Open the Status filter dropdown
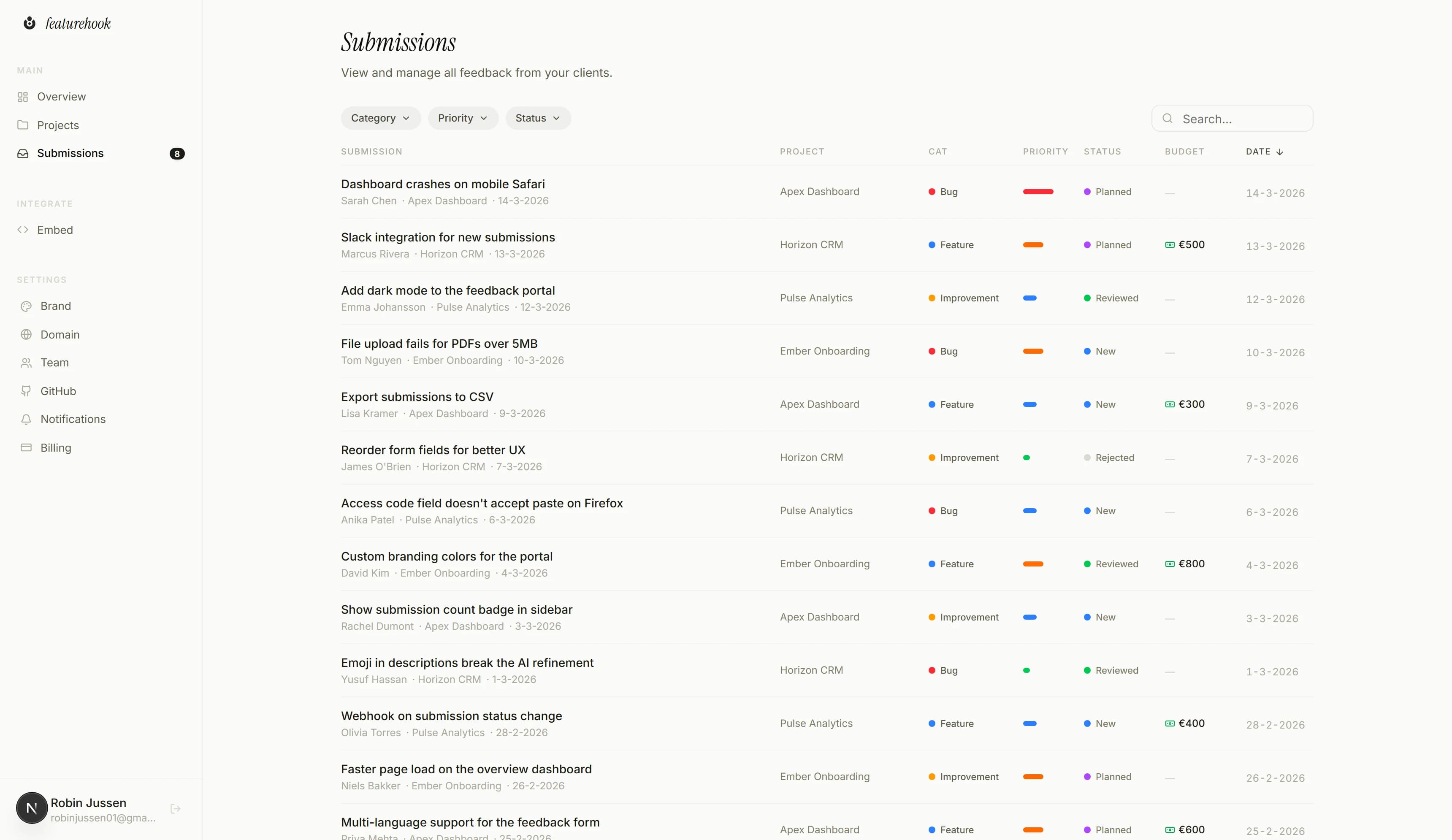 pos(537,117)
